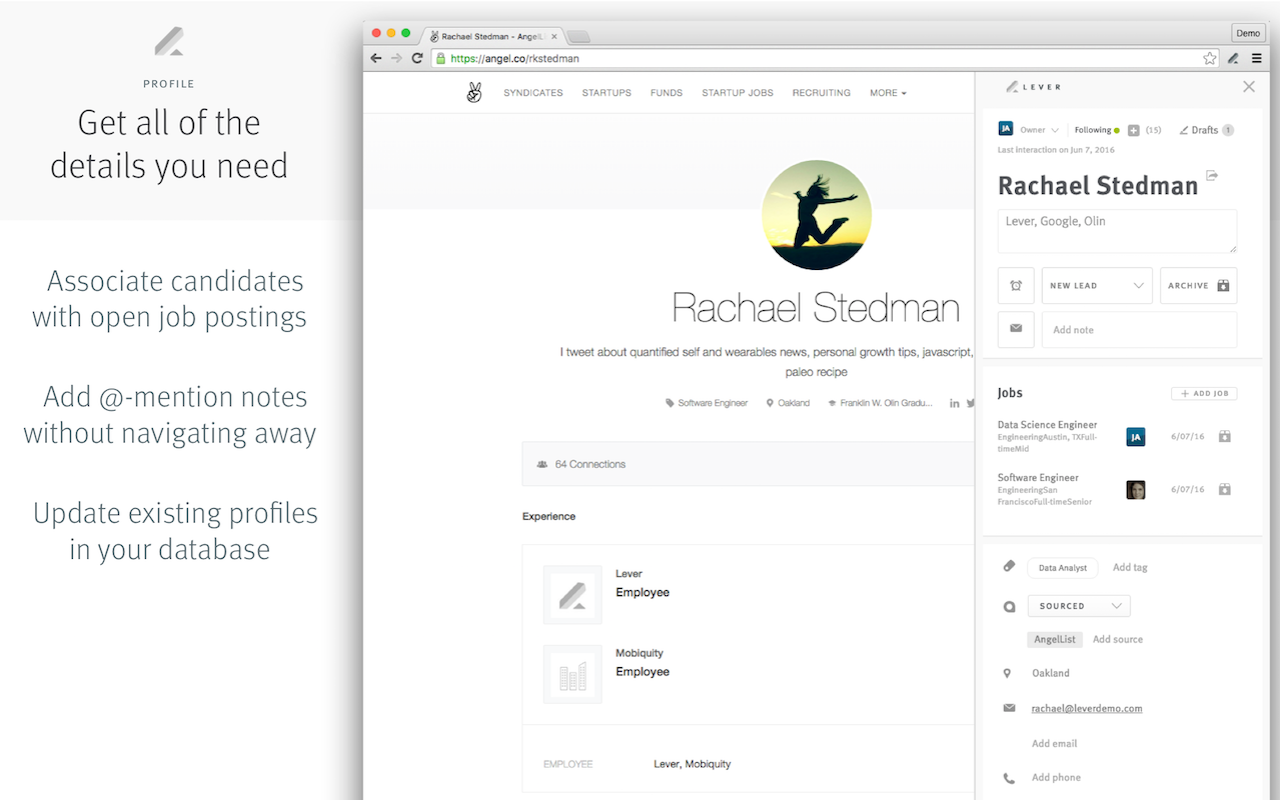Open the Chrome hamburger menu

1257,58
